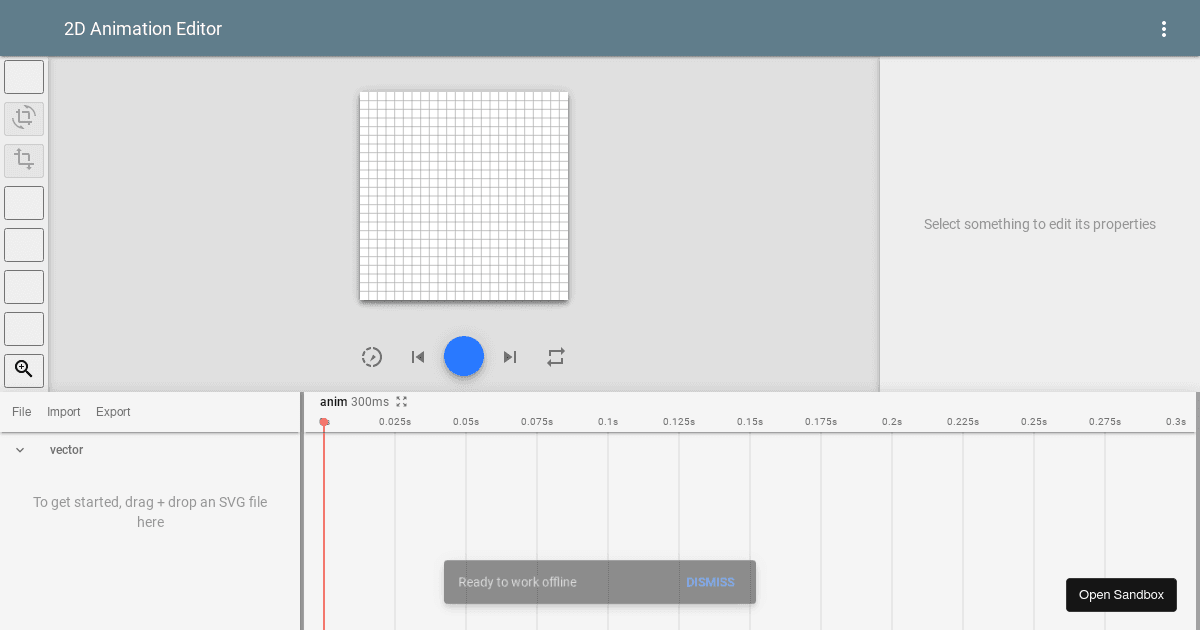Dismiss the offline ready notification
This screenshot has height=630, width=1200.
click(710, 582)
